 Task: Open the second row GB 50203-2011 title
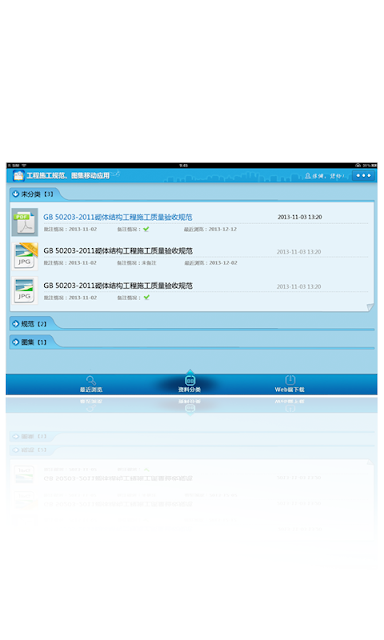(118, 251)
